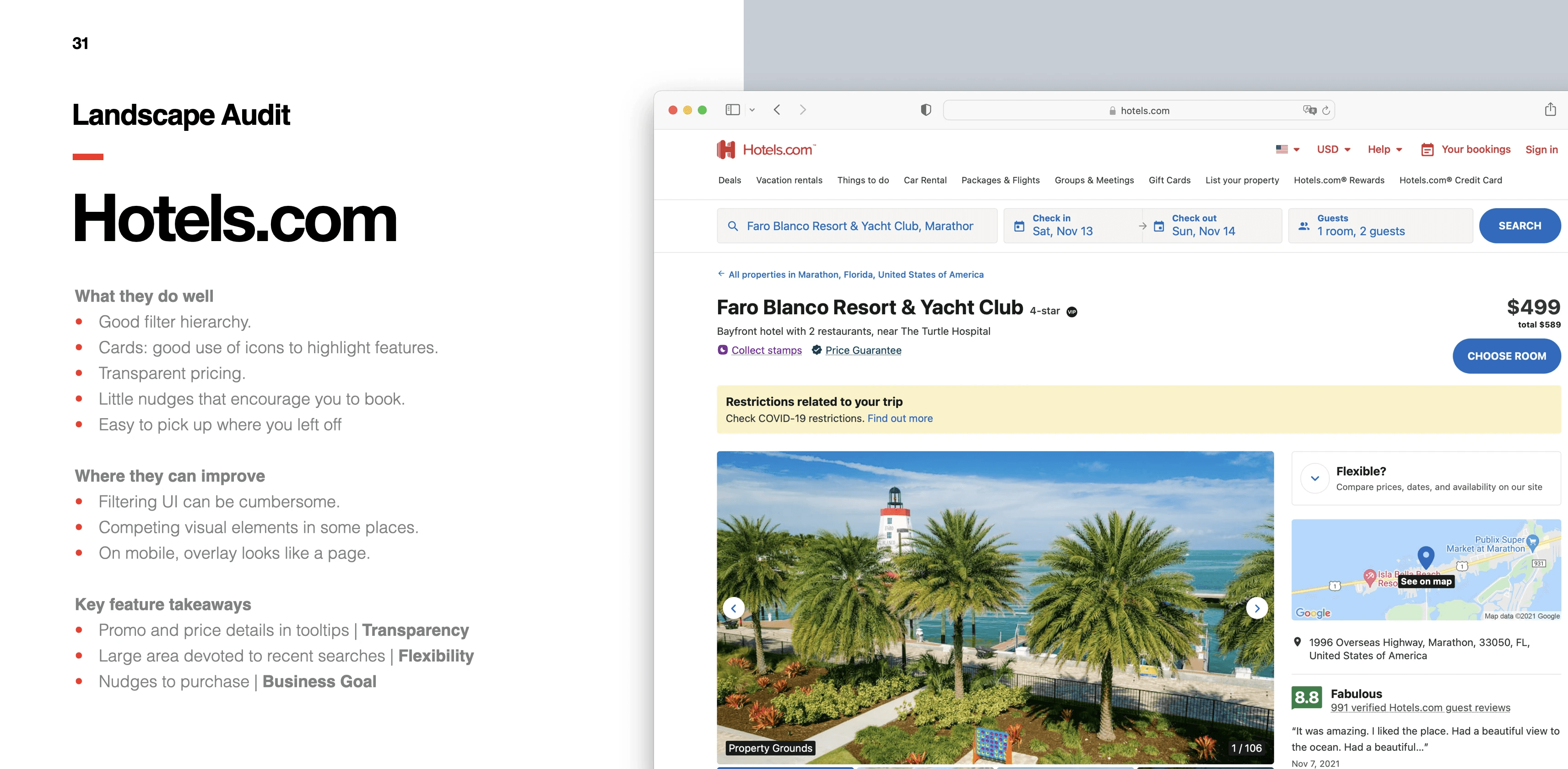Click the 1 / 106 photo counter

click(1246, 748)
